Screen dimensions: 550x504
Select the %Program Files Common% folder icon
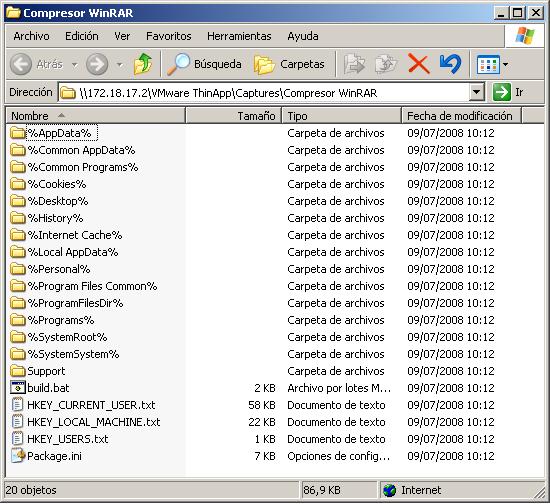tap(17, 286)
